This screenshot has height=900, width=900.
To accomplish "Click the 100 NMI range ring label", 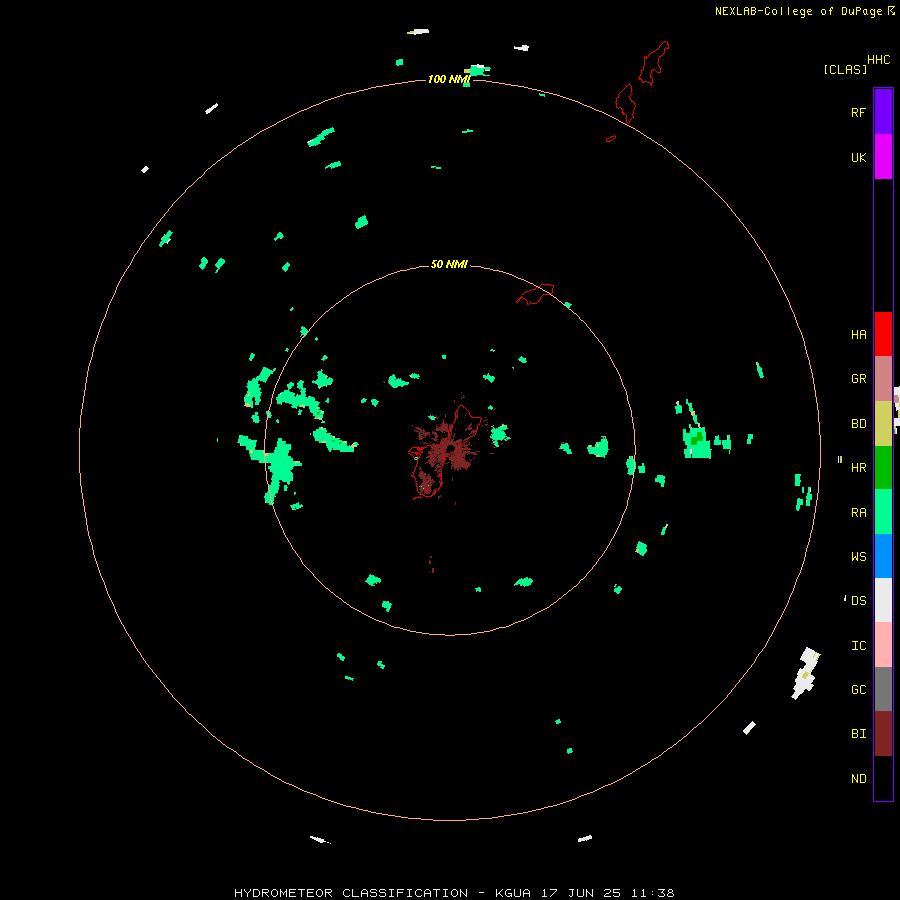I will coord(449,79).
